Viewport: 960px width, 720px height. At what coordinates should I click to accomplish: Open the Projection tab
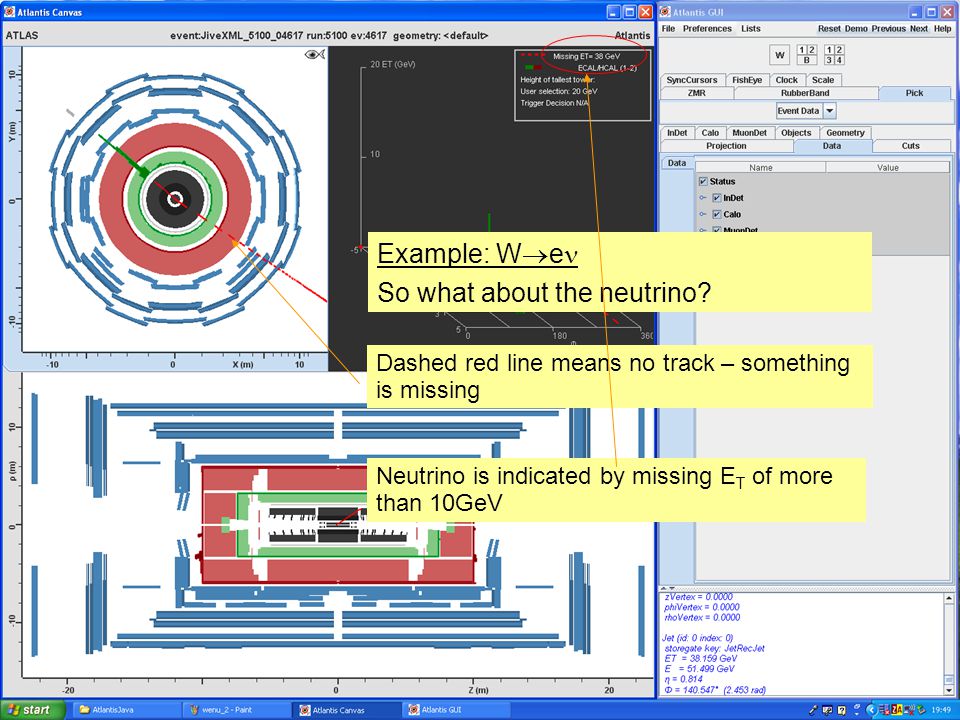click(x=726, y=146)
